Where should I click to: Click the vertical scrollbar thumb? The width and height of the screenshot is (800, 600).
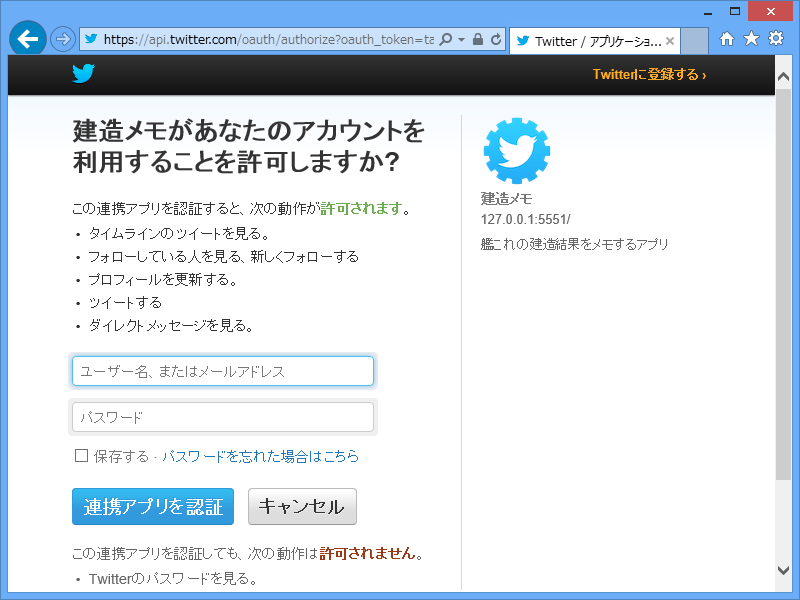[x=783, y=285]
